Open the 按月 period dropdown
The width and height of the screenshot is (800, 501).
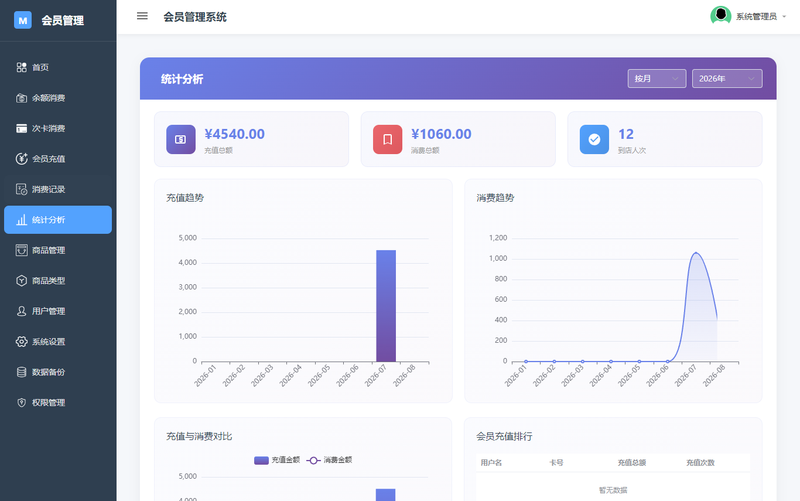(657, 79)
